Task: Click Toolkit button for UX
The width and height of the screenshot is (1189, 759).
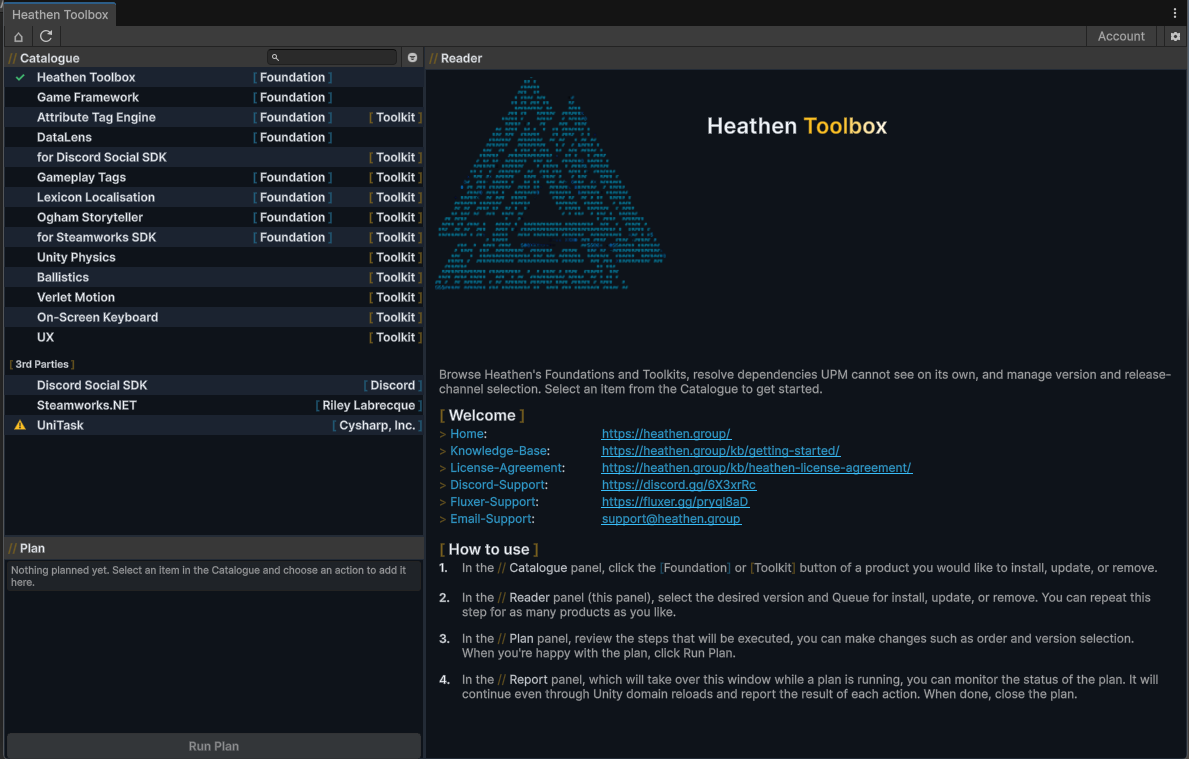Action: coord(395,337)
